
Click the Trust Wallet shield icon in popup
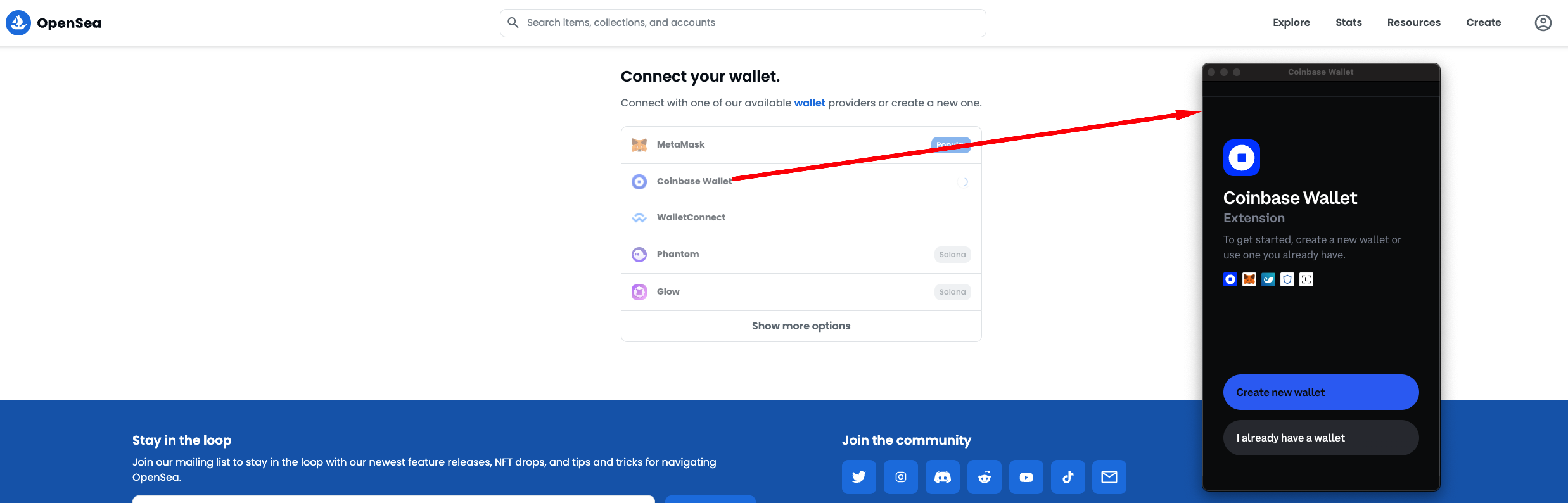tap(1287, 279)
